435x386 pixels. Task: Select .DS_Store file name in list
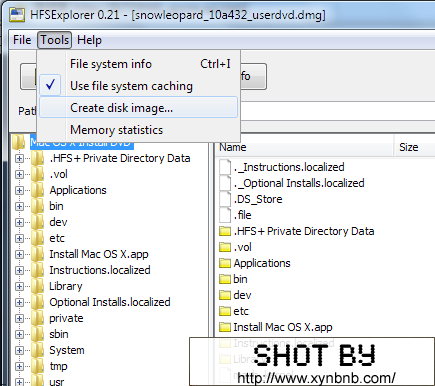click(x=258, y=199)
